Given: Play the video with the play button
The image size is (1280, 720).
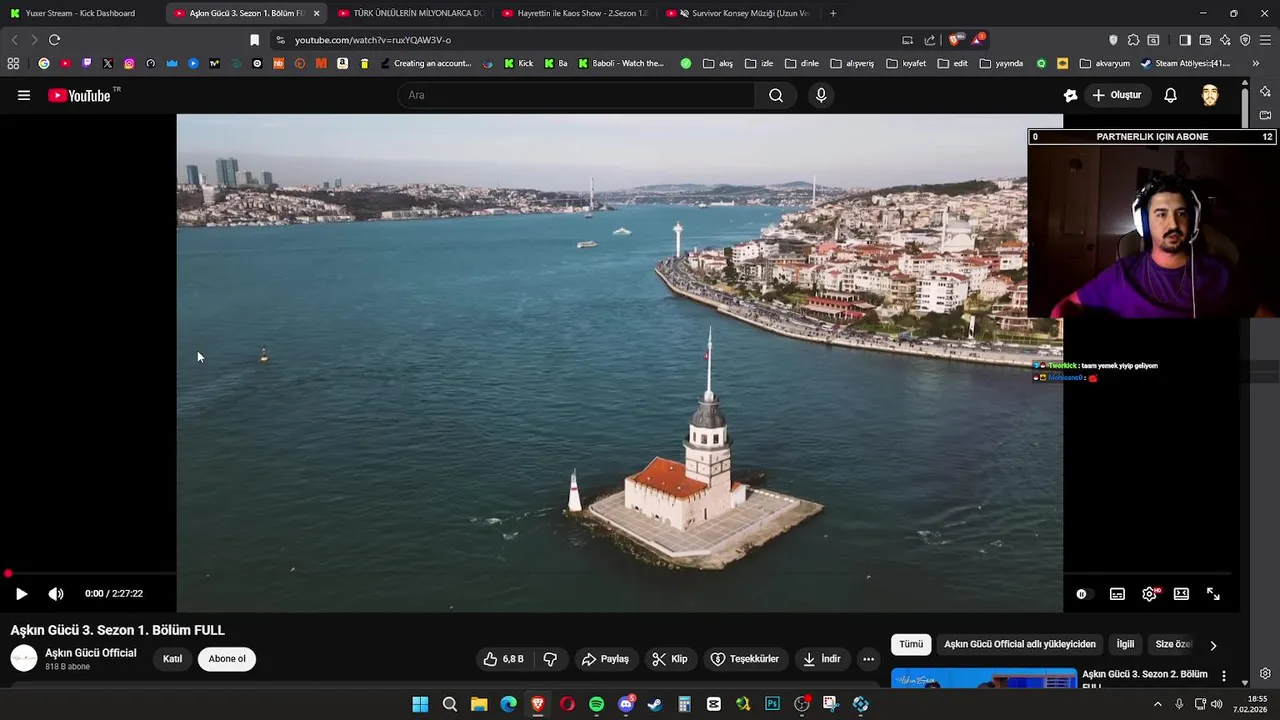Looking at the screenshot, I should point(21,594).
